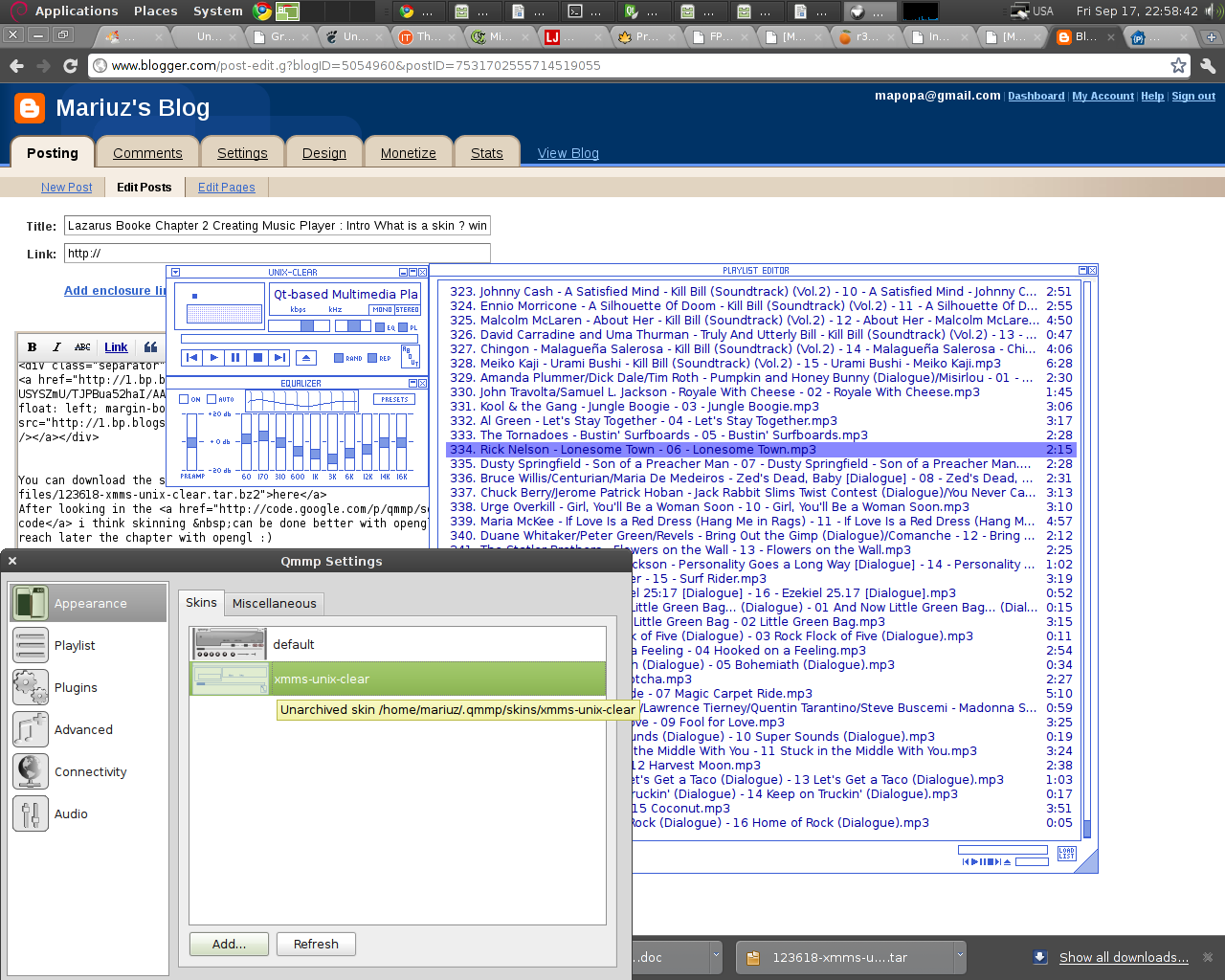Select track 331 Kool & the Gang

[x=761, y=407]
